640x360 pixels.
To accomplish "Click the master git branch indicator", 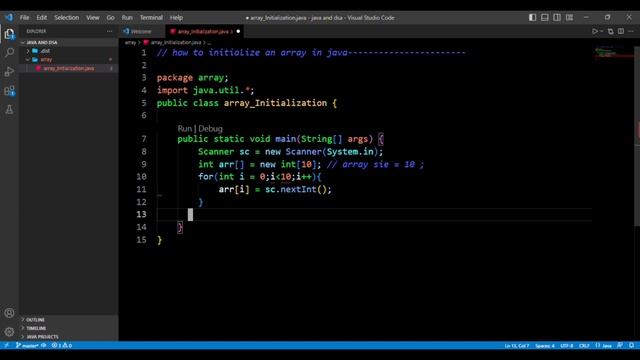I will click(27, 345).
